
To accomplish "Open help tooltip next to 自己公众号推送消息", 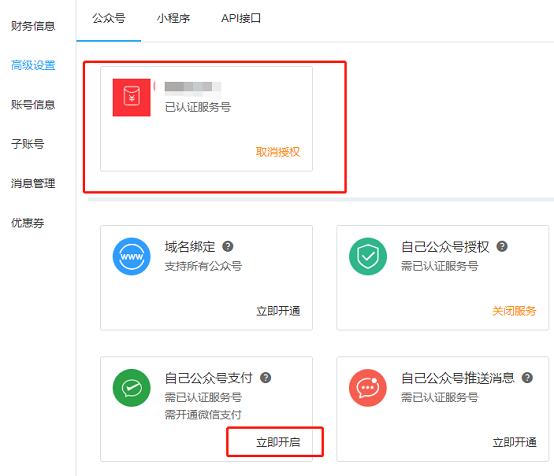I will click(x=527, y=378).
